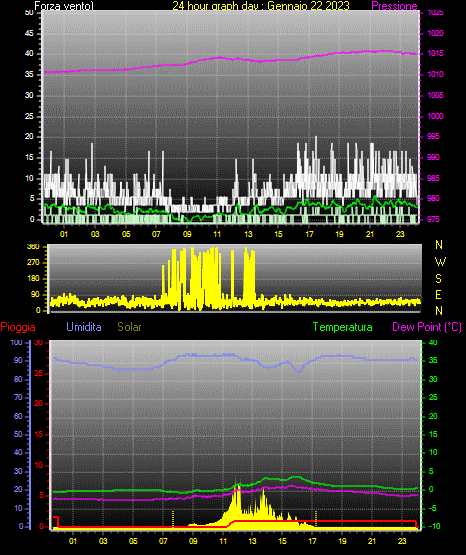Click the E wind direction label
Viewport: 466px width, 555px height.
[x=438, y=294]
